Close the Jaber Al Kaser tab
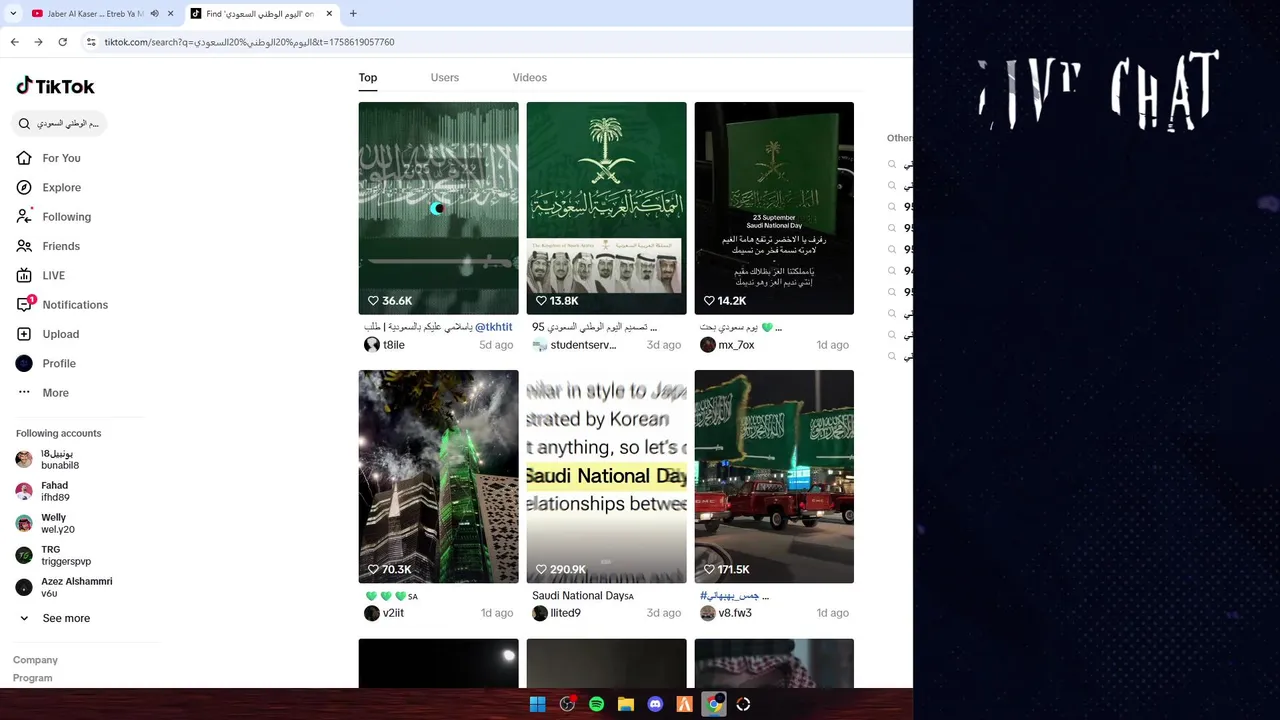Screen dimensions: 1280x720 tap(170, 14)
